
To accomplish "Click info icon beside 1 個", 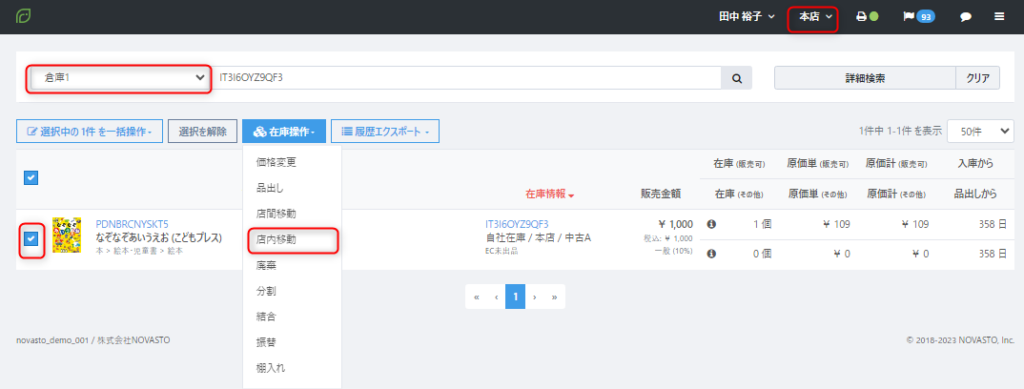I will pyautogui.click(x=711, y=224).
